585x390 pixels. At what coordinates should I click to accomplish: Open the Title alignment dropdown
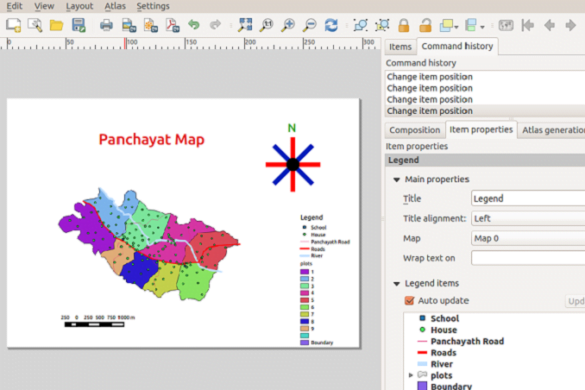click(528, 218)
